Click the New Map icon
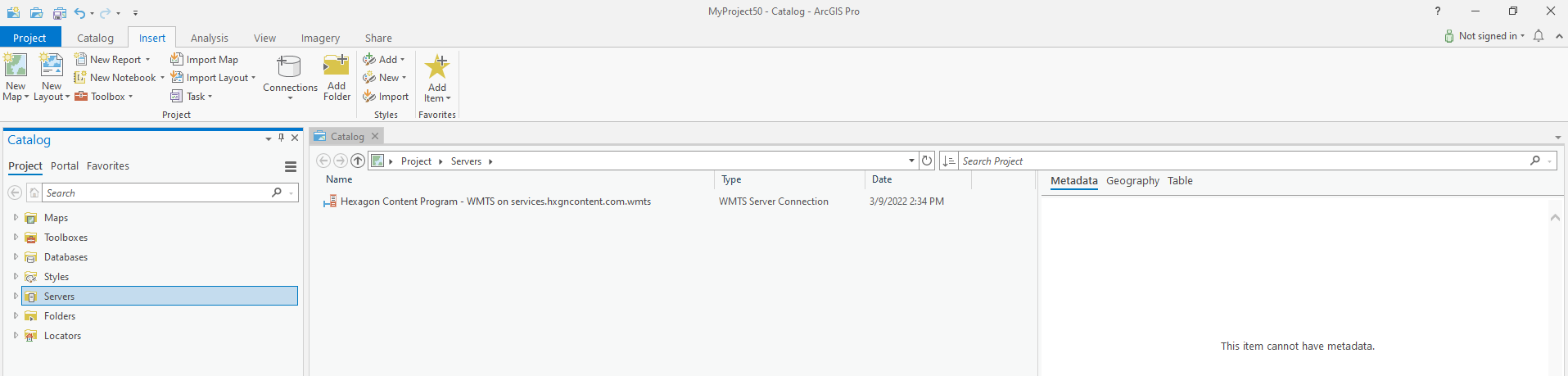 pyautogui.click(x=16, y=66)
